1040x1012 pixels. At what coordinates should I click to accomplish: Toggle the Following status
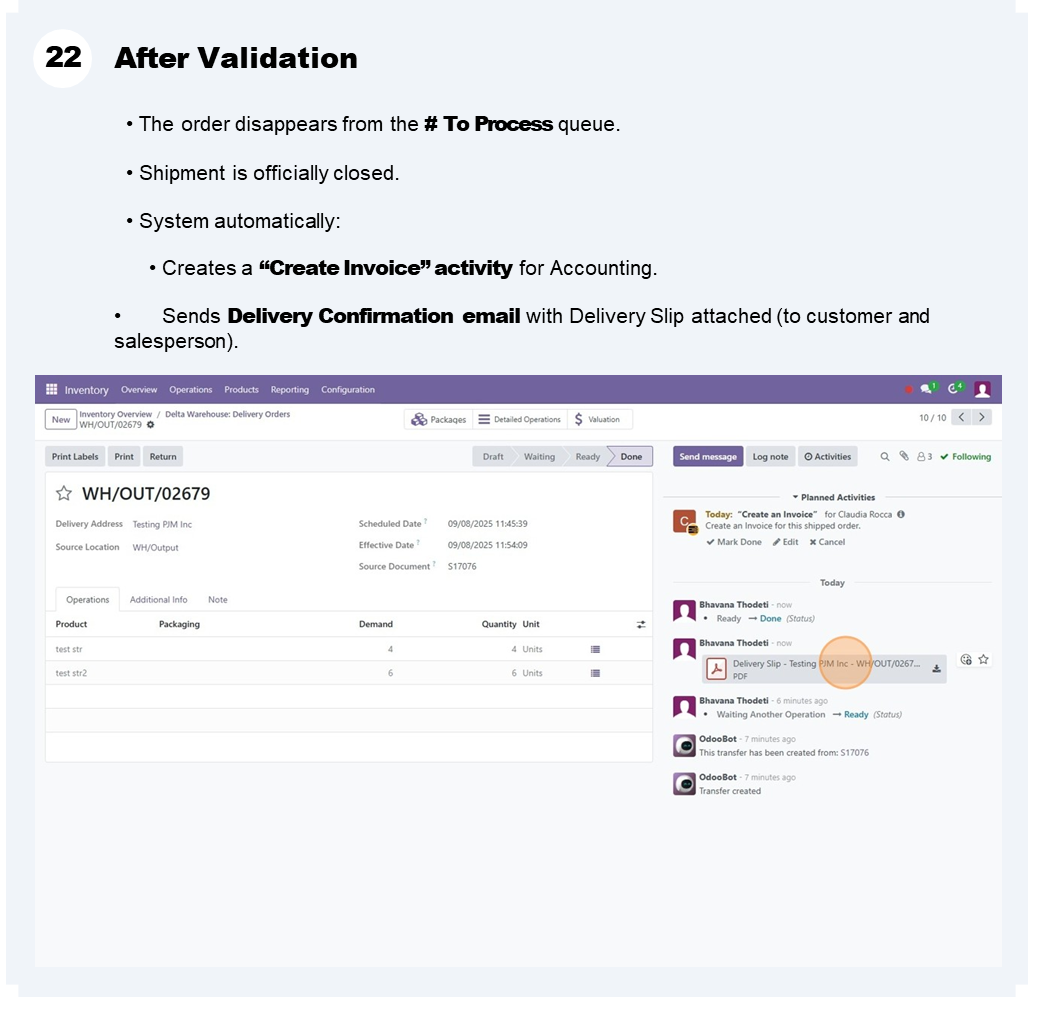(965, 457)
